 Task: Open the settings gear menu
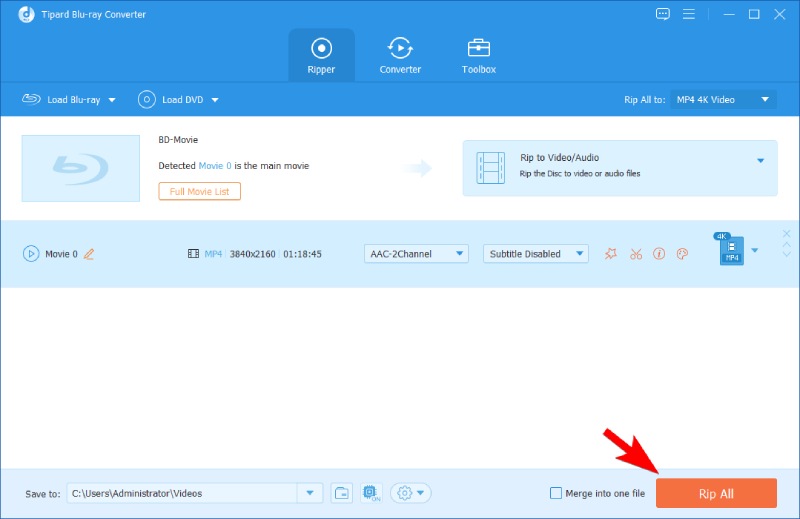coord(411,493)
